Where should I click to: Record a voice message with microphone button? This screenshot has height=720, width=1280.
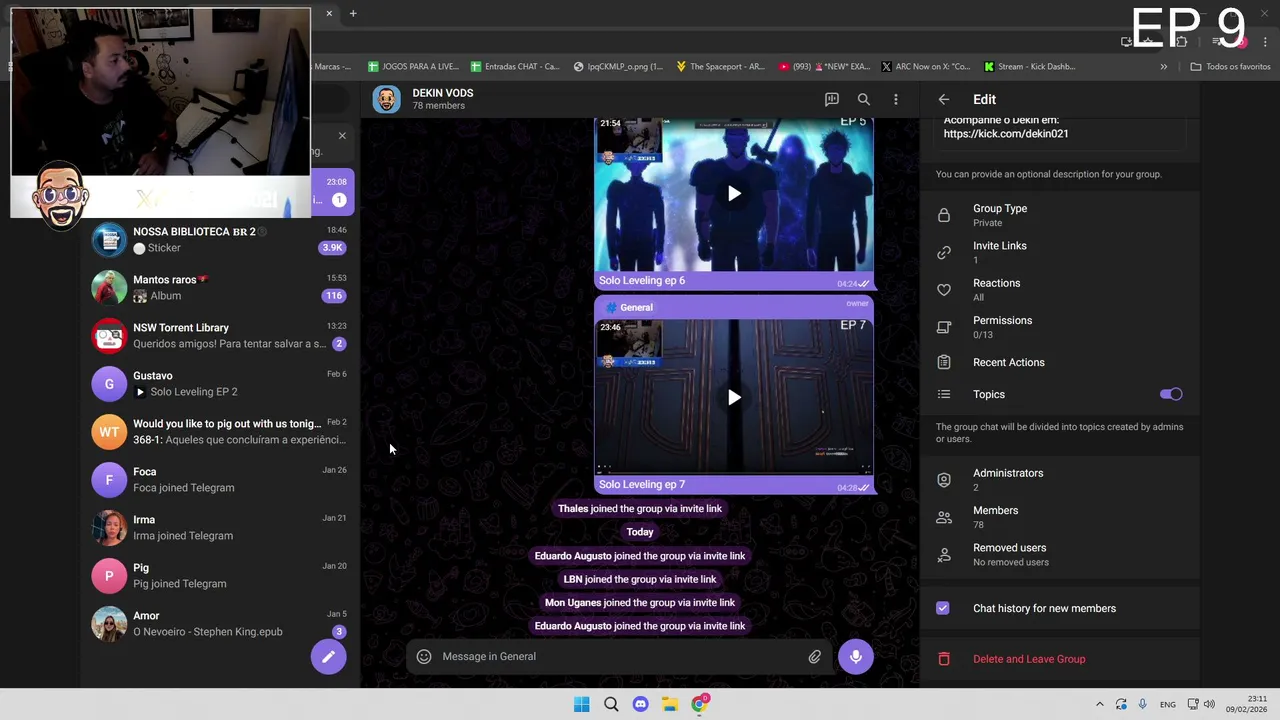pyautogui.click(x=856, y=656)
